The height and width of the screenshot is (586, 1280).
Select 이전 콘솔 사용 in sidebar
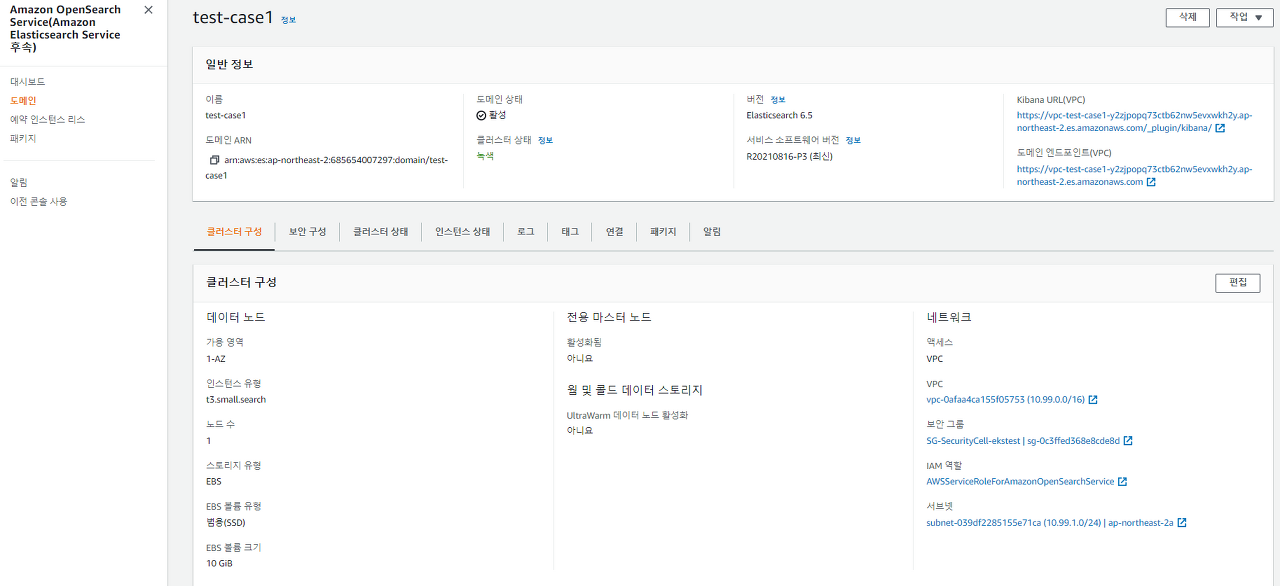pyautogui.click(x=39, y=202)
